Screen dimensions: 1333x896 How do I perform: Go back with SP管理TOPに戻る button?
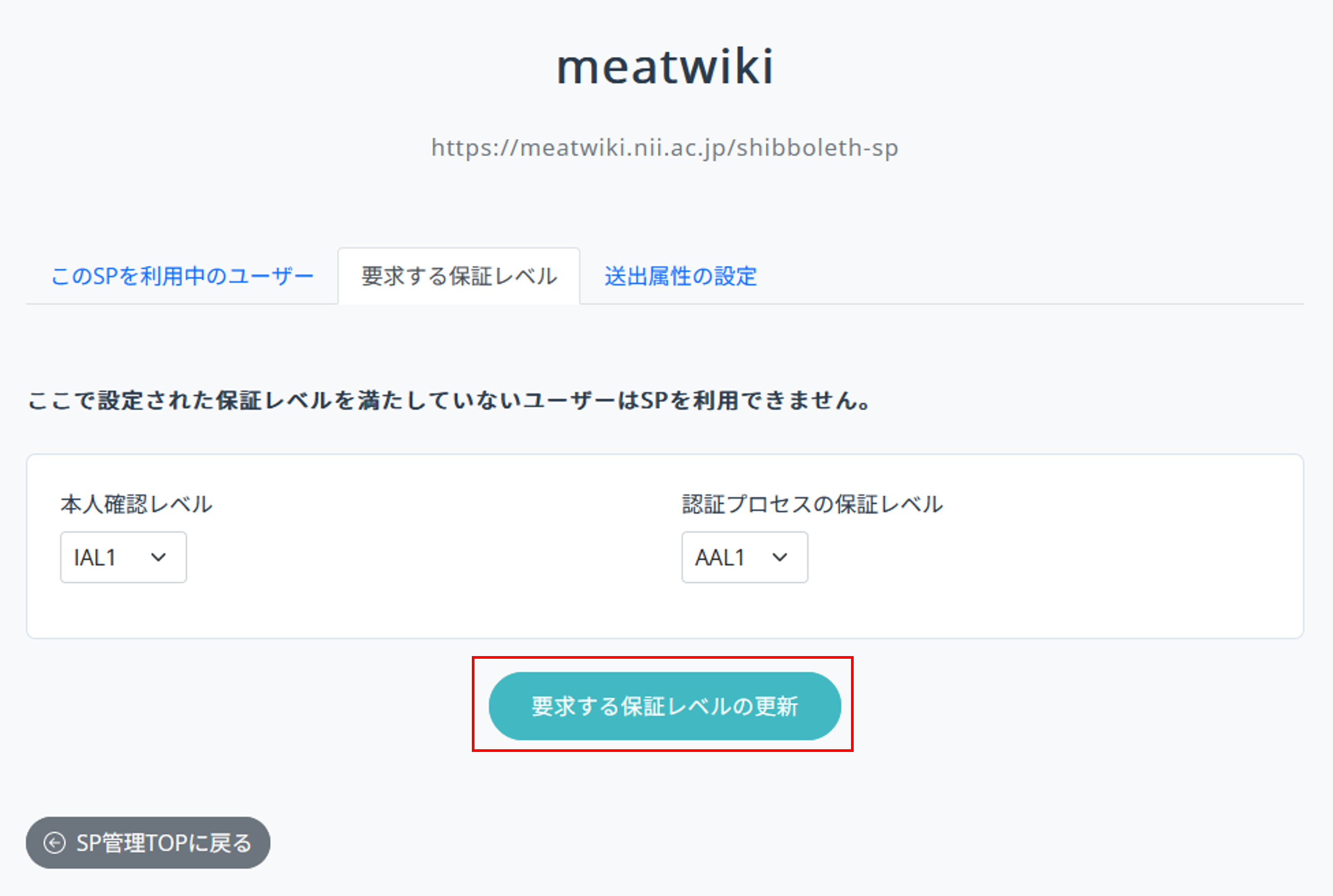tap(148, 843)
